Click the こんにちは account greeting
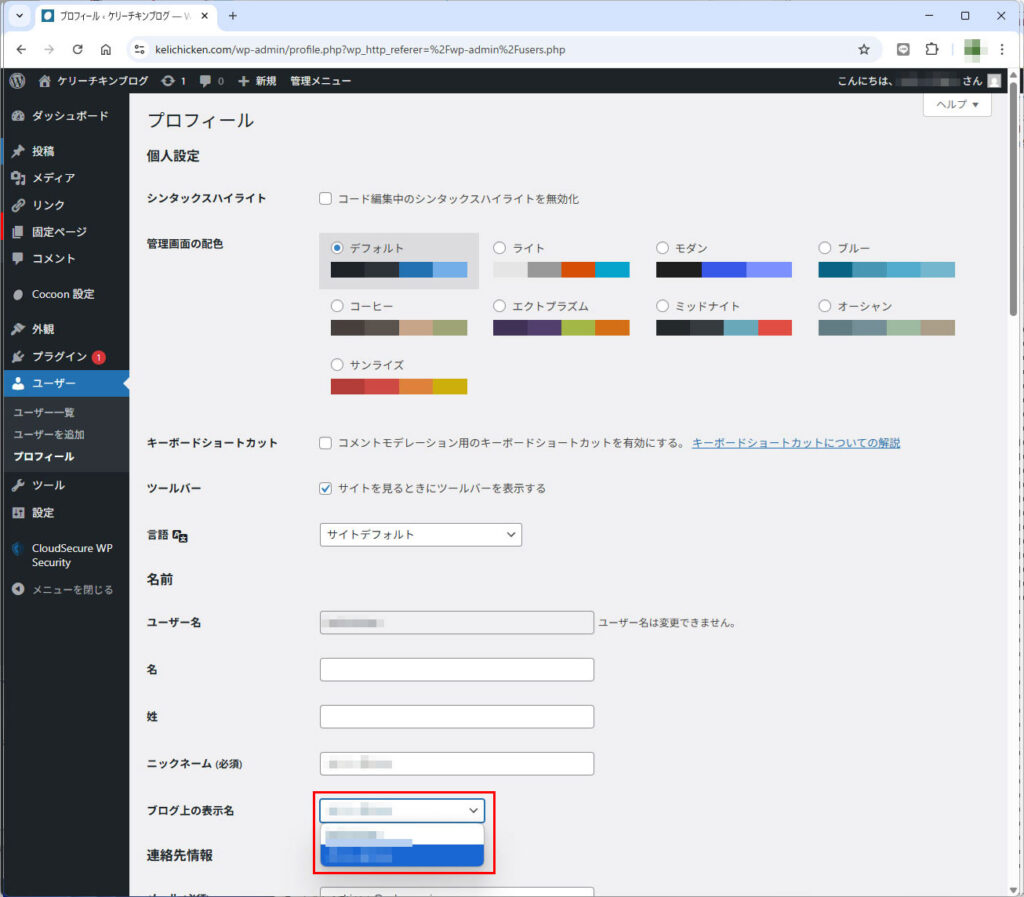This screenshot has height=897, width=1024. click(x=919, y=81)
